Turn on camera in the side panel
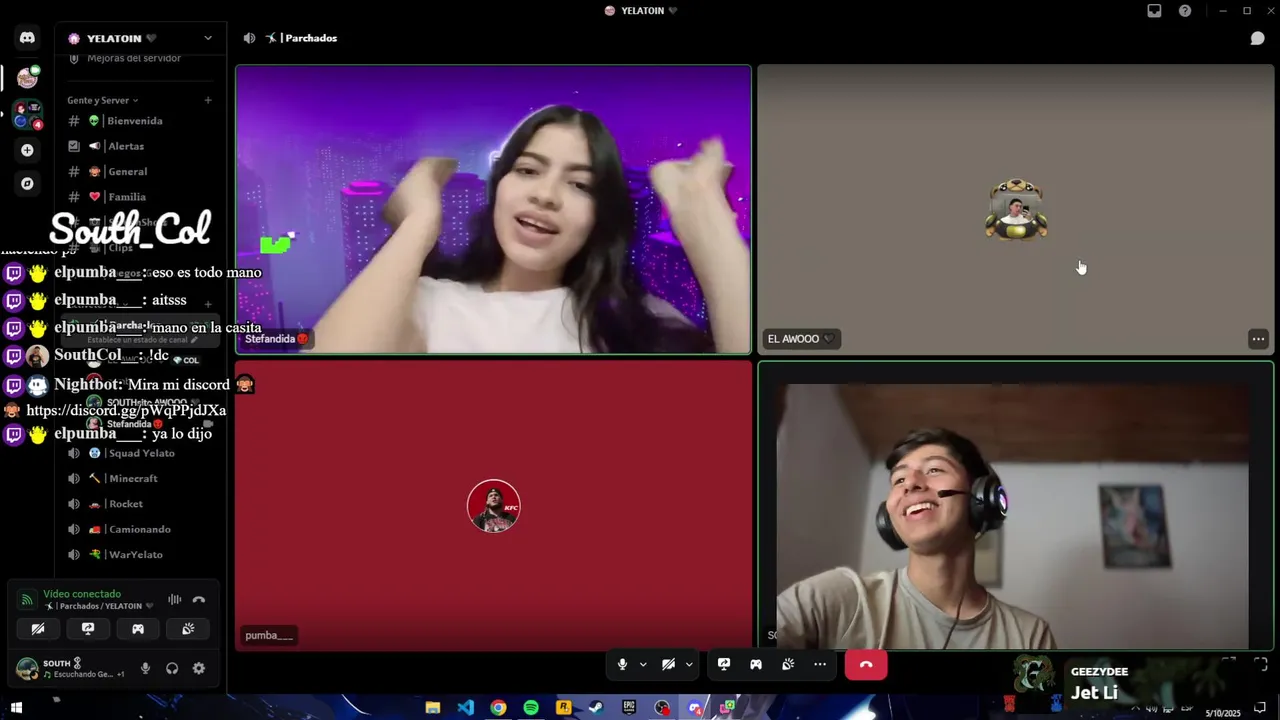 pos(38,629)
